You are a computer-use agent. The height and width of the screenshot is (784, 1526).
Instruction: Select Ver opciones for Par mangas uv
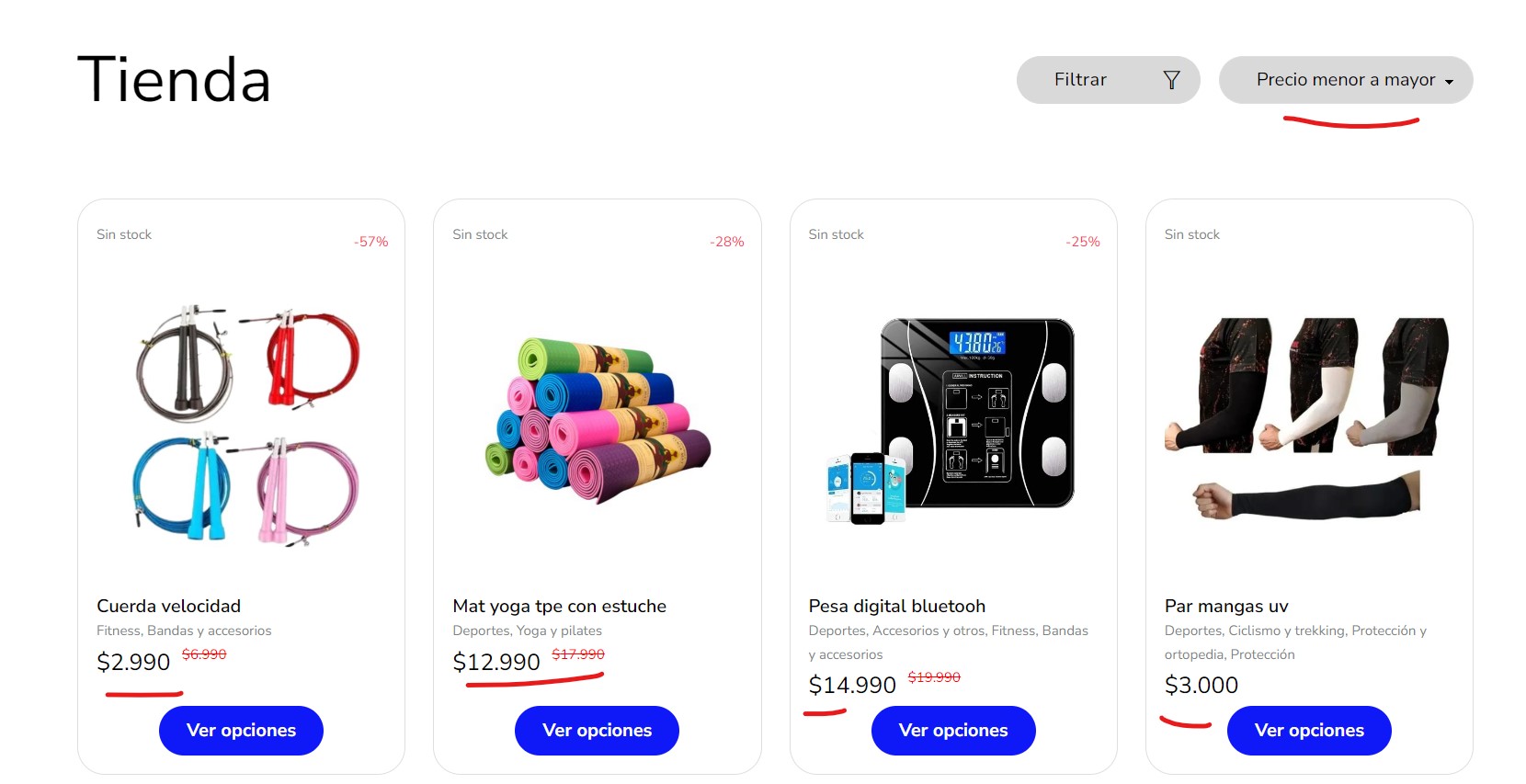[x=1309, y=731]
